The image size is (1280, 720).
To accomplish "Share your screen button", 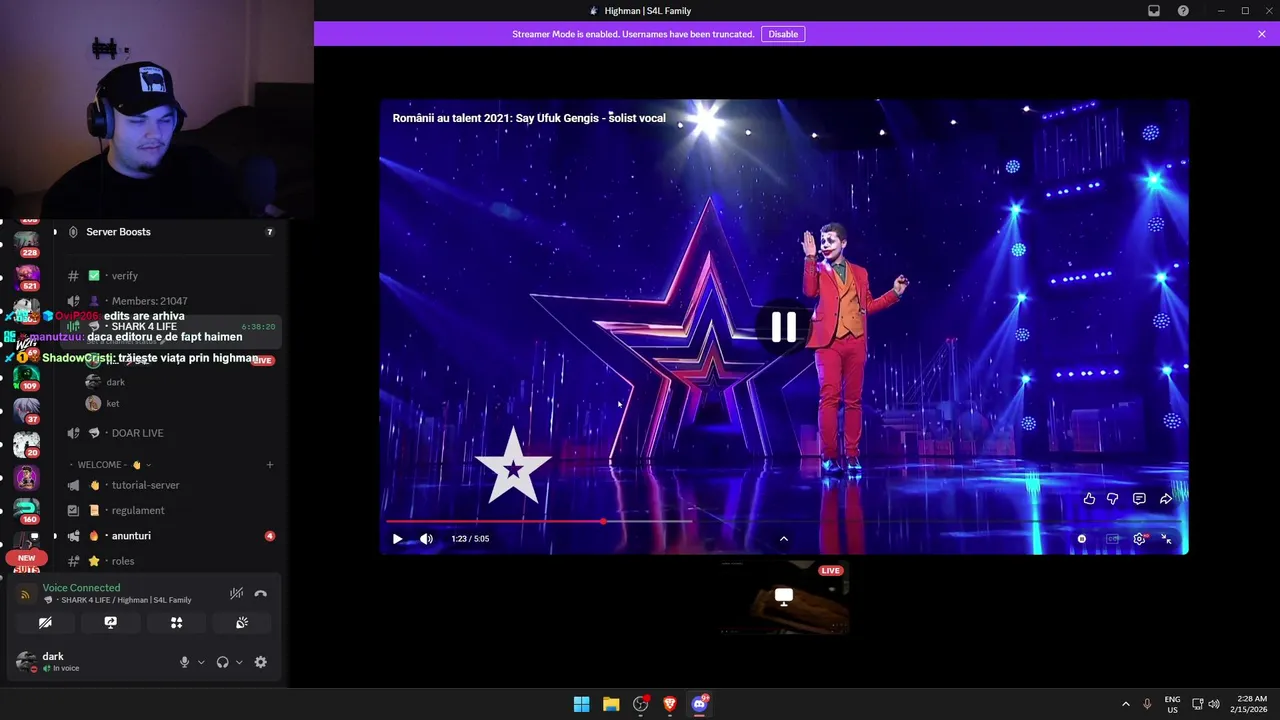I will 111,623.
